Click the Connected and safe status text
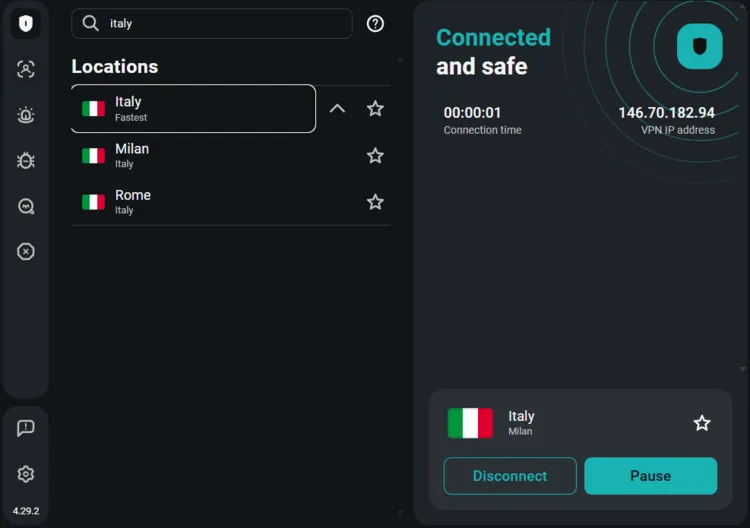 coord(493,52)
